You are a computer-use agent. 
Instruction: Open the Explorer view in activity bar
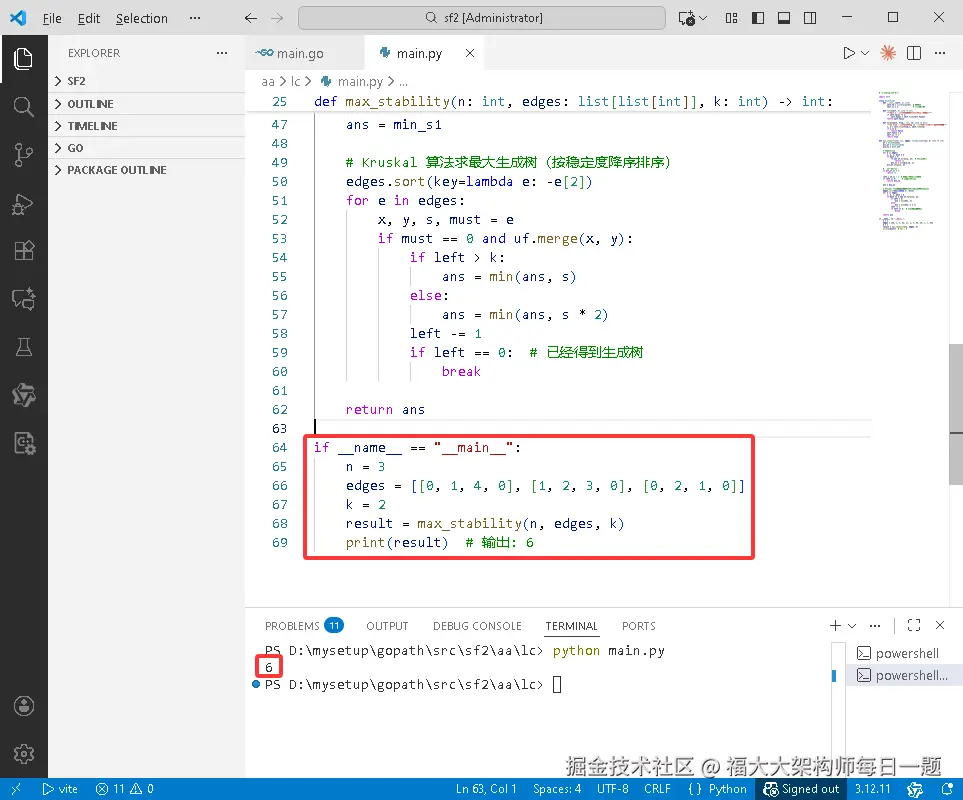coord(23,58)
